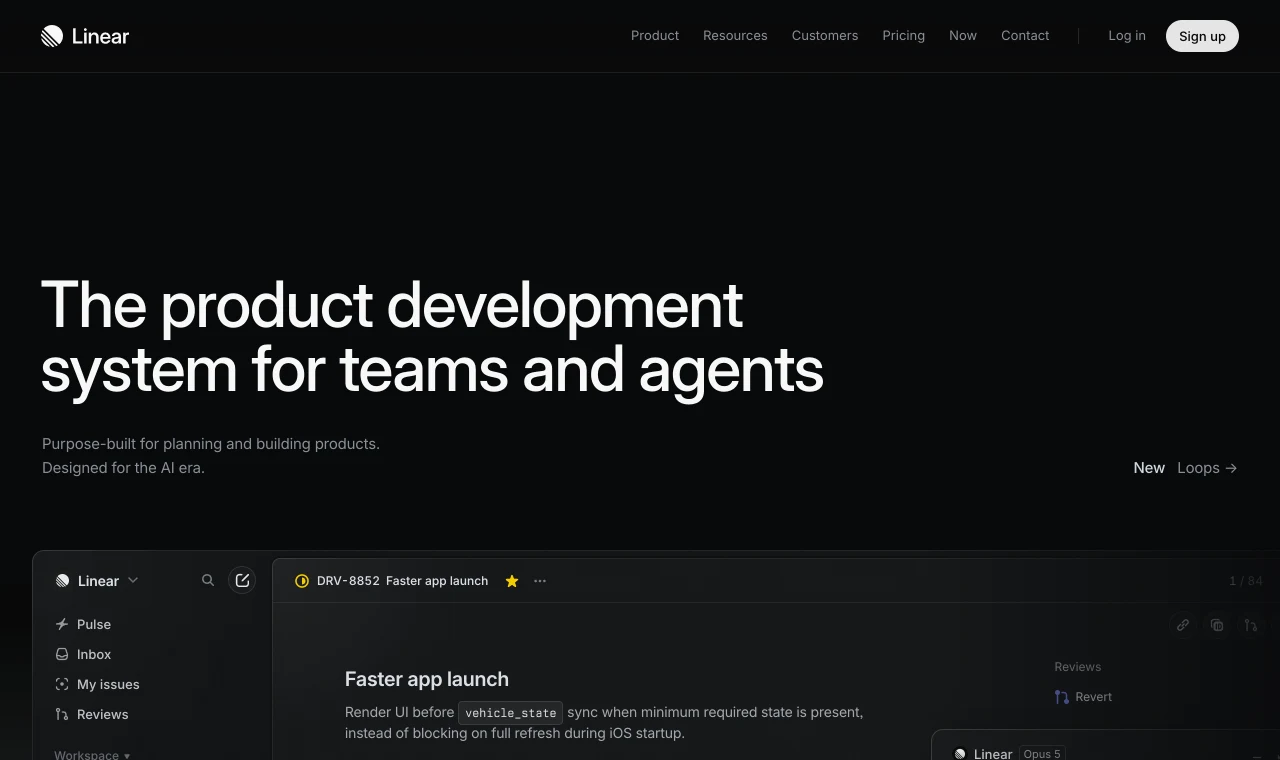Click the Contact nav link
Image resolution: width=1280 pixels, height=760 pixels.
click(1025, 36)
